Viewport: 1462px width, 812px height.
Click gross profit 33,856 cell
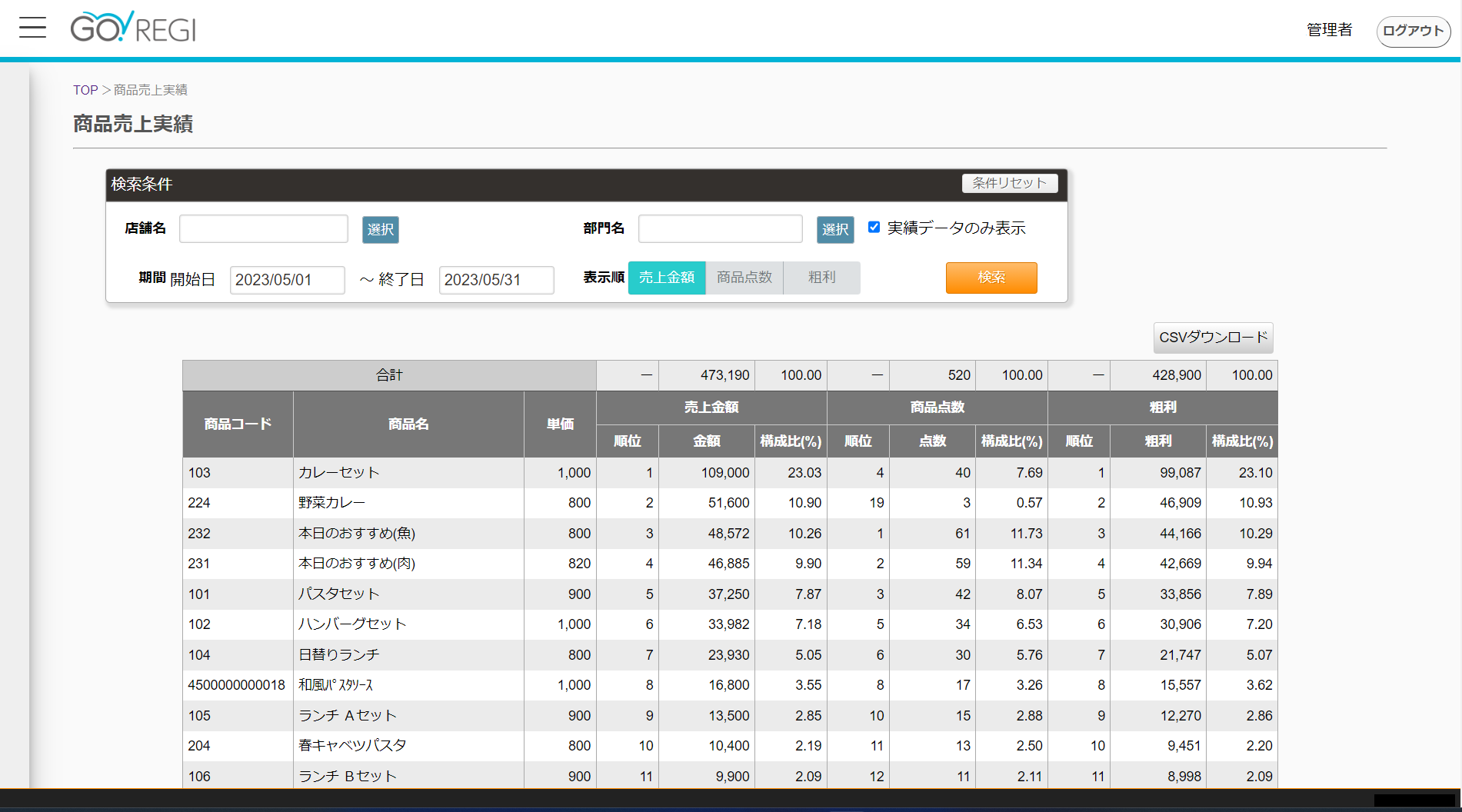[x=1158, y=594]
